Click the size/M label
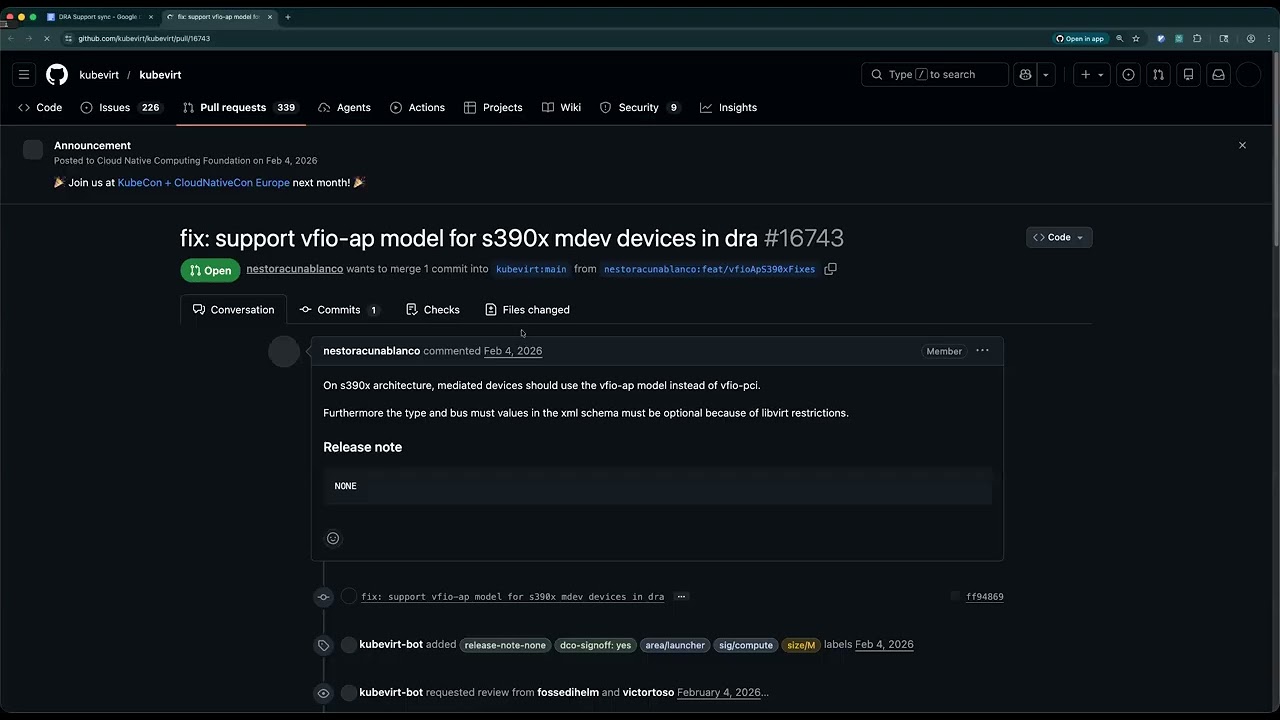1280x720 pixels. pyautogui.click(x=801, y=645)
